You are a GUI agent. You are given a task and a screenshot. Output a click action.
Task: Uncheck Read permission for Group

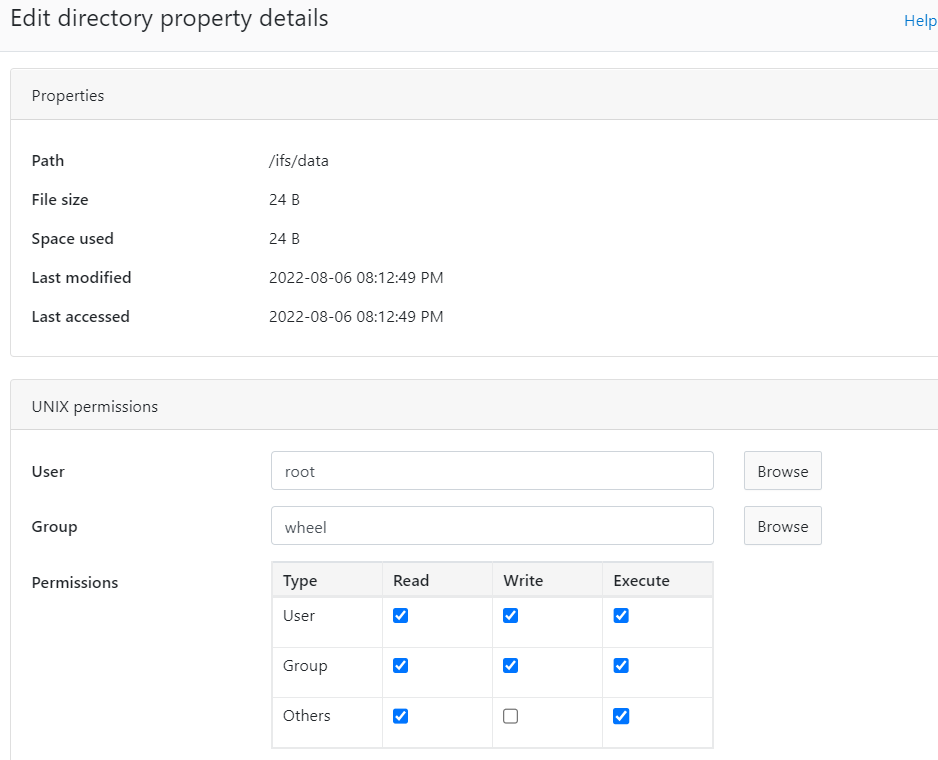400,665
